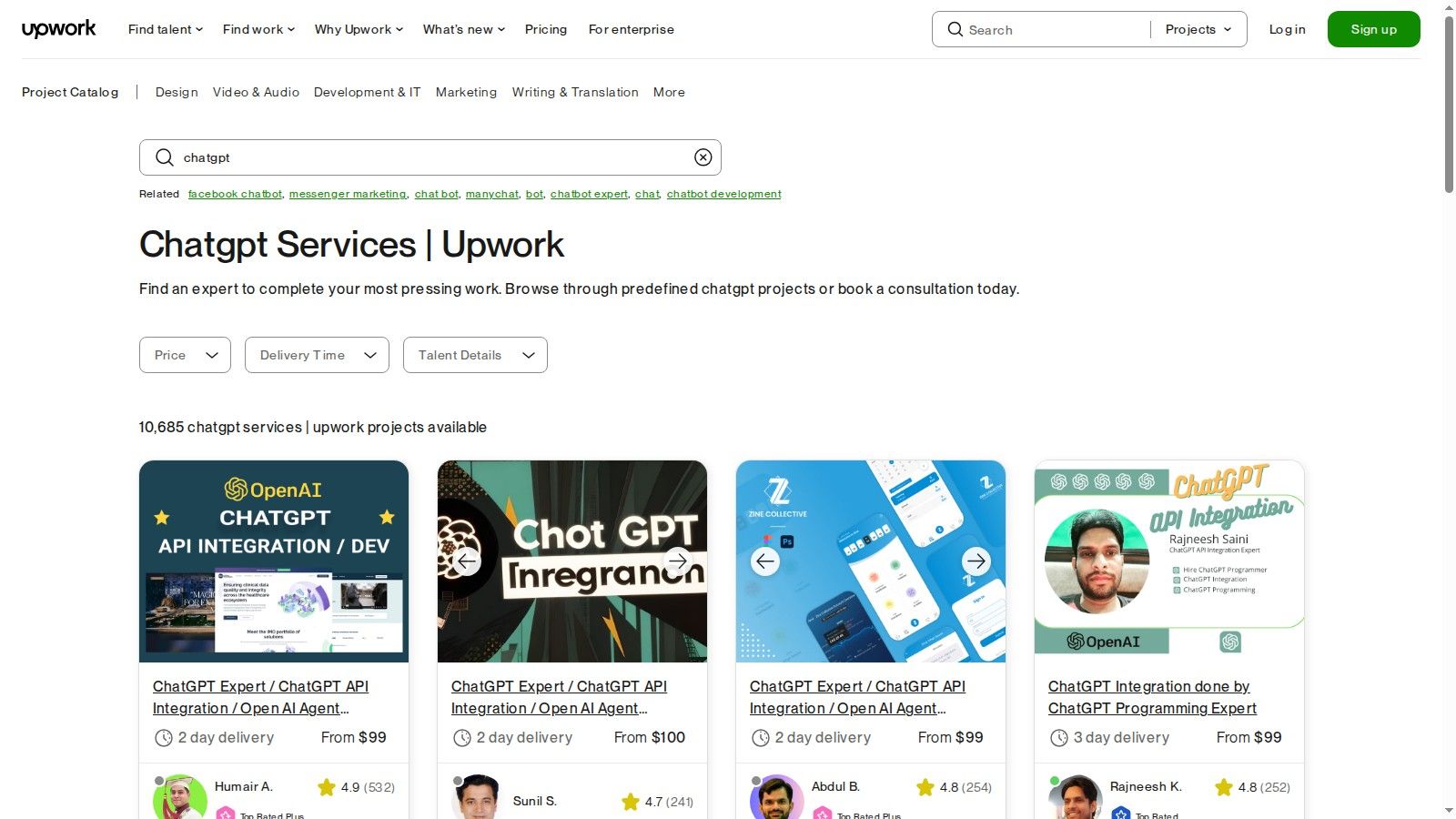Open the Development & IT category
The image size is (1456, 819).
(367, 92)
